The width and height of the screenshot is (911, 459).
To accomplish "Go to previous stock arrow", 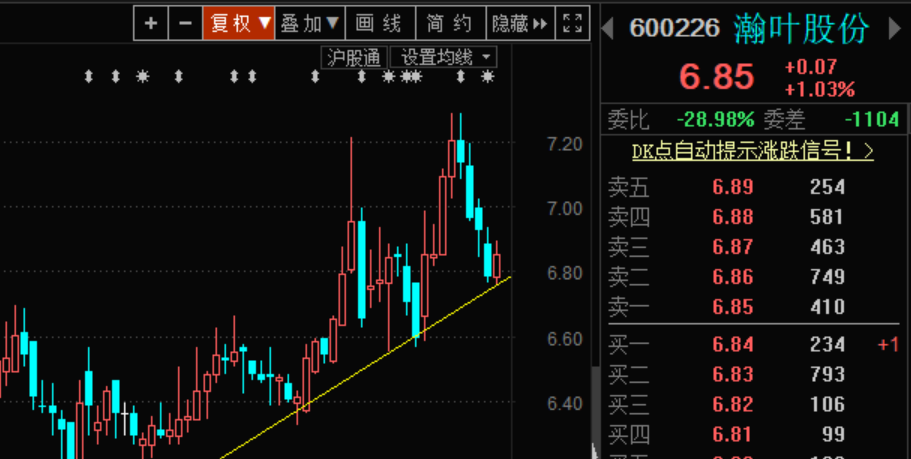I will 608,28.
